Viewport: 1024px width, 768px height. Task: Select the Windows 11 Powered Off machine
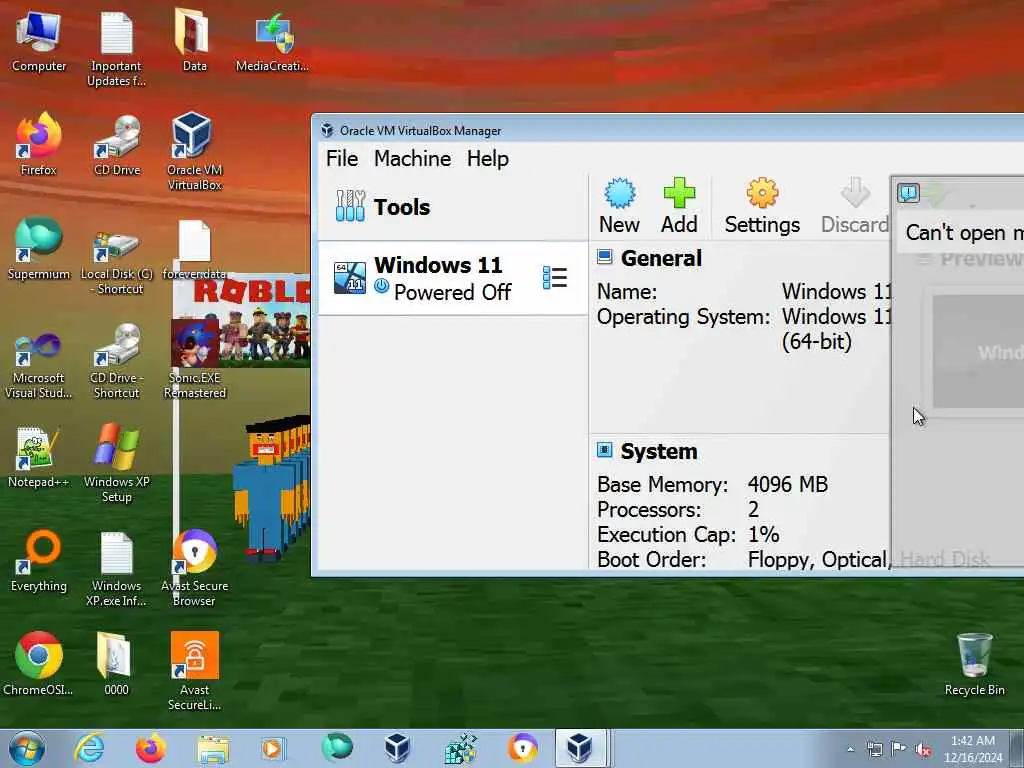(452, 278)
